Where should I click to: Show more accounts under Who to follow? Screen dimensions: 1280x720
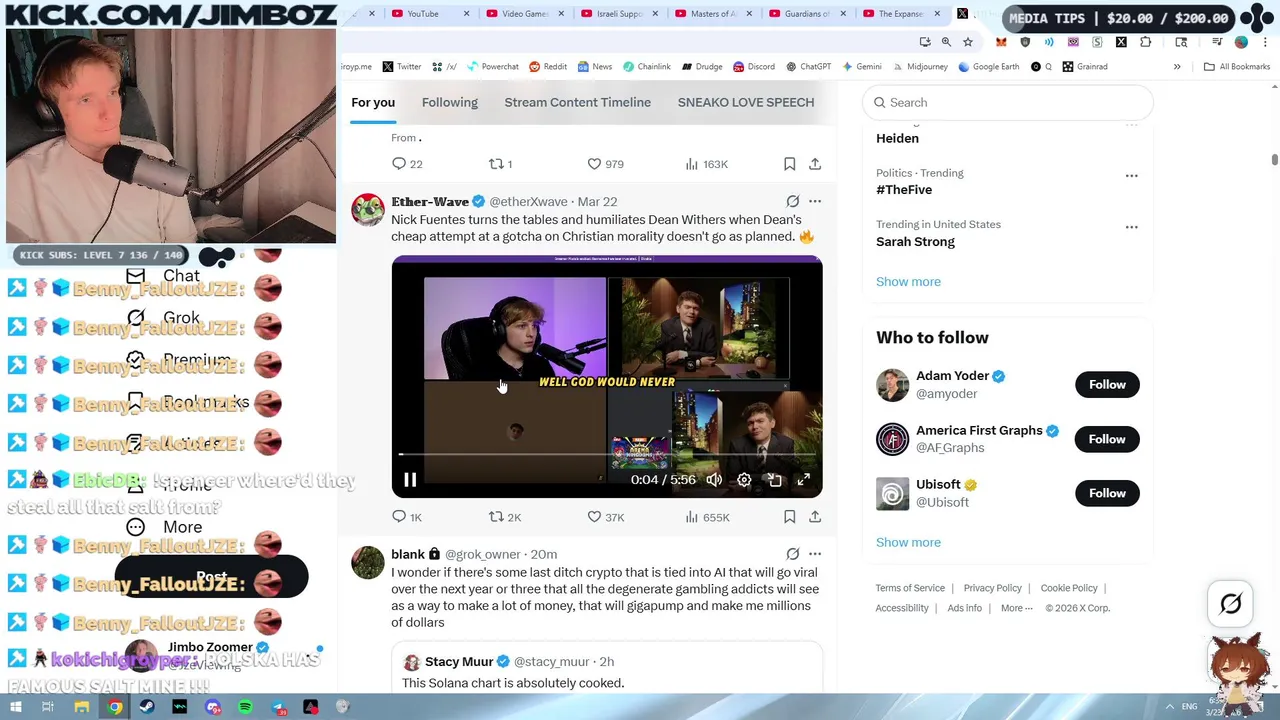(908, 542)
